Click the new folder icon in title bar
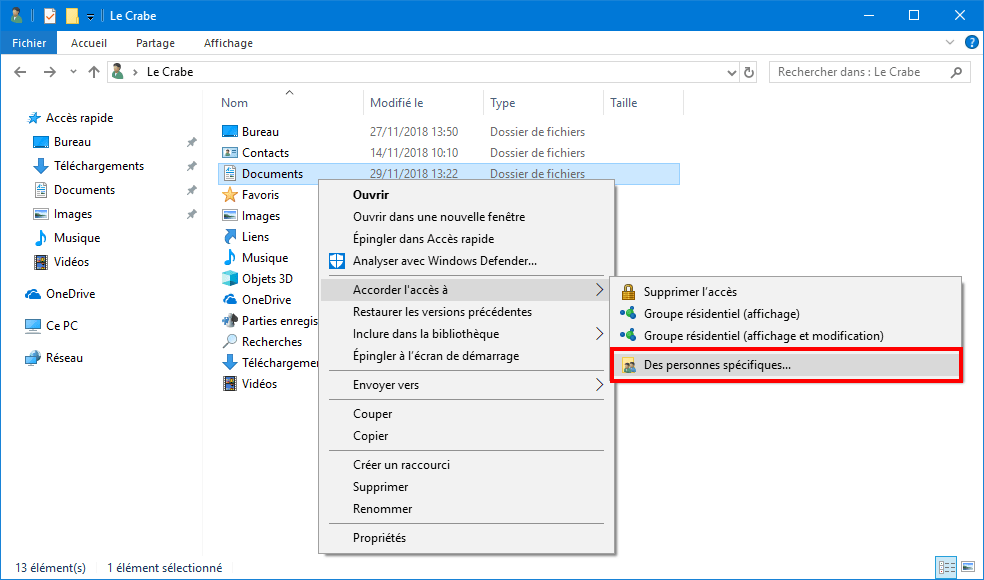This screenshot has width=984, height=580. pyautogui.click(x=72, y=16)
